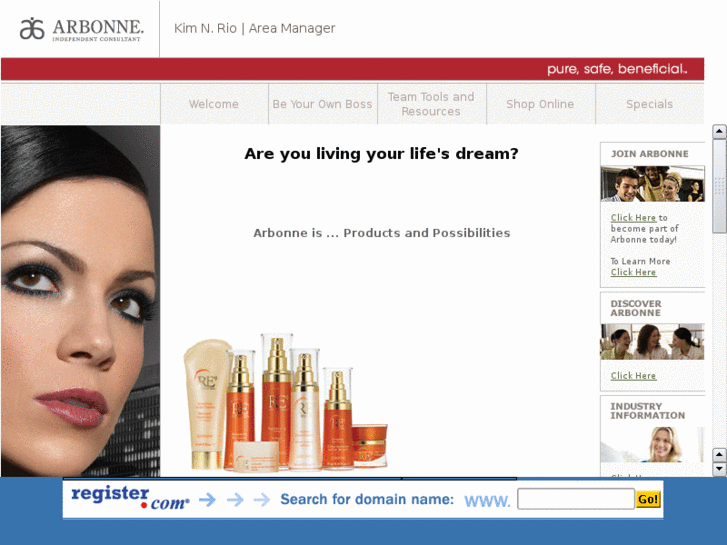The image size is (727, 545).
Task: Click the register.com logo in banner
Action: coord(130,498)
